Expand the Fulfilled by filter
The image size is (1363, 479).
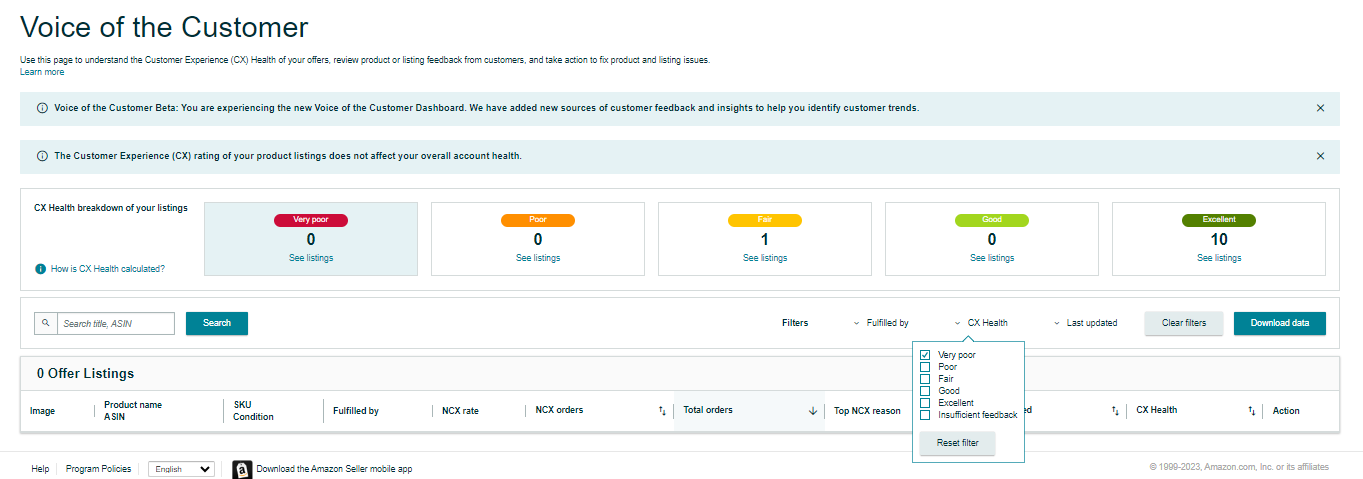[881, 323]
